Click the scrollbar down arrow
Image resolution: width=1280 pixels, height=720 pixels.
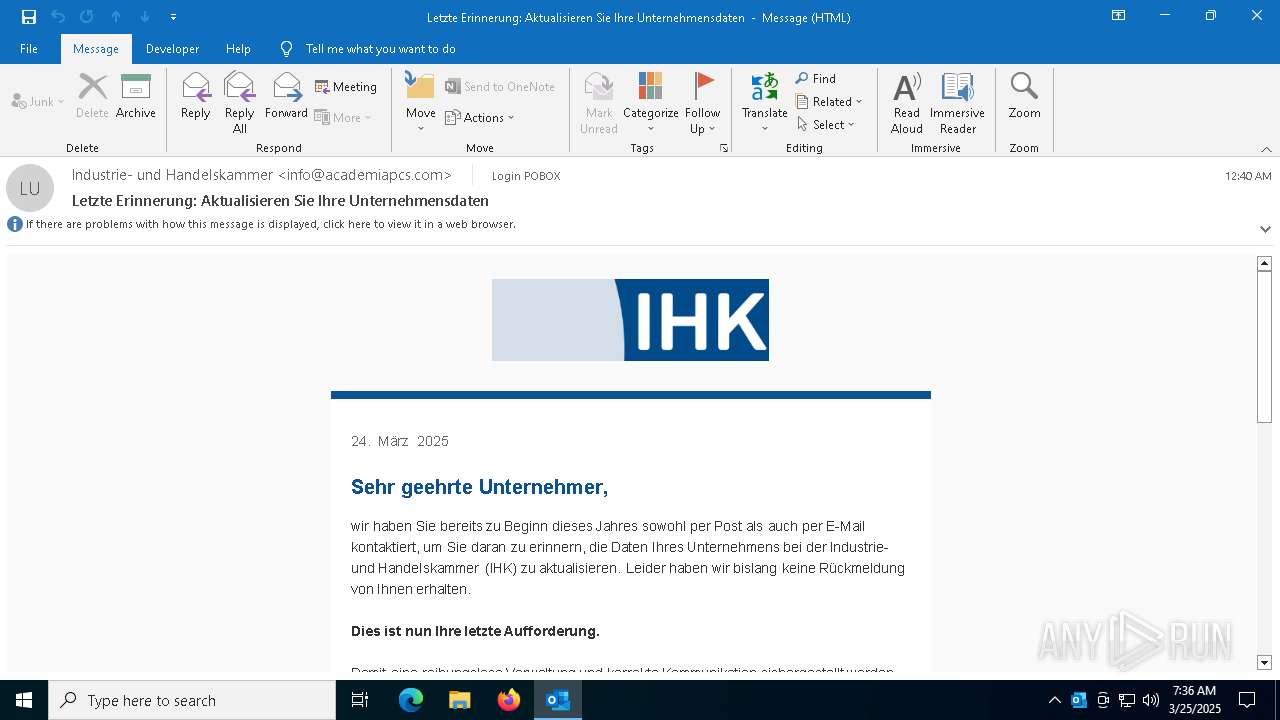click(1264, 662)
